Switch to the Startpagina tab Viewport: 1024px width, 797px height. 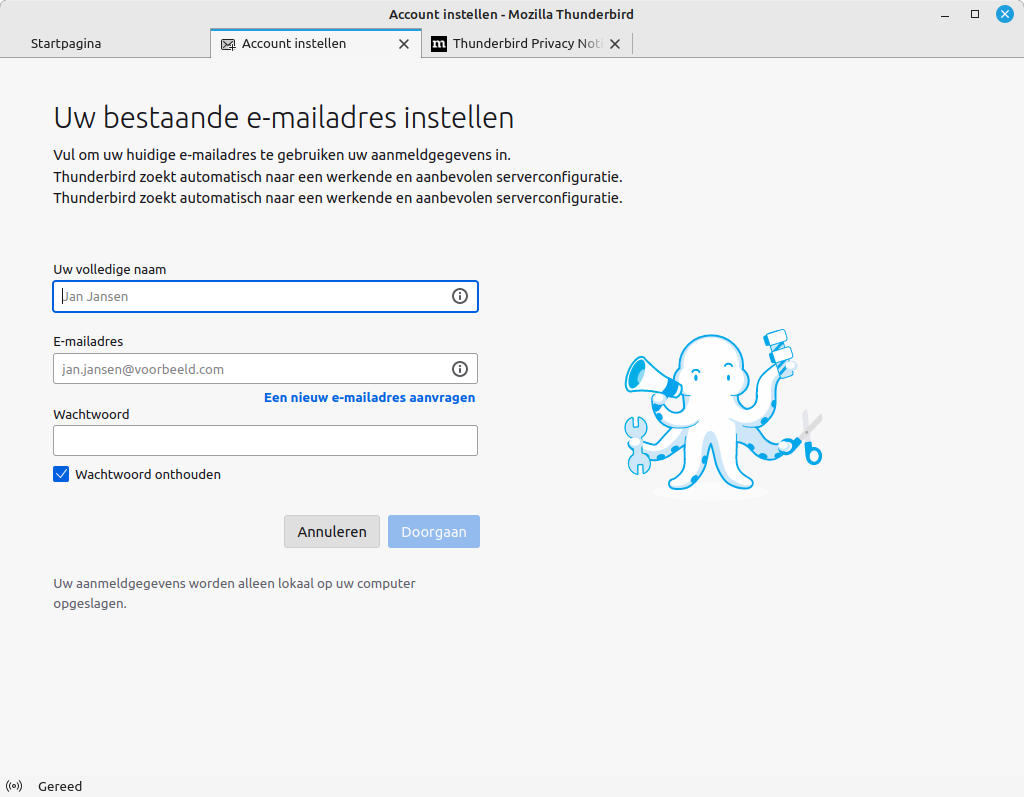(x=65, y=43)
